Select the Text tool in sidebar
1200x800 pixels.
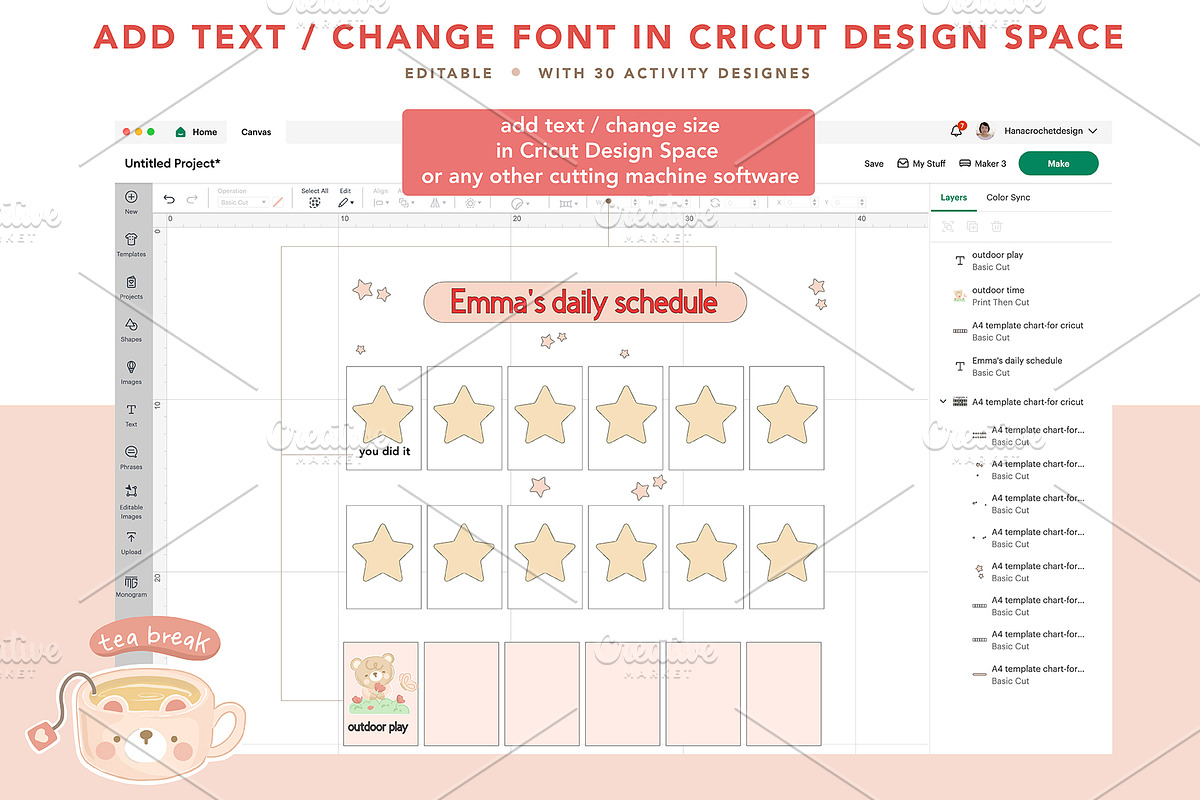[131, 414]
